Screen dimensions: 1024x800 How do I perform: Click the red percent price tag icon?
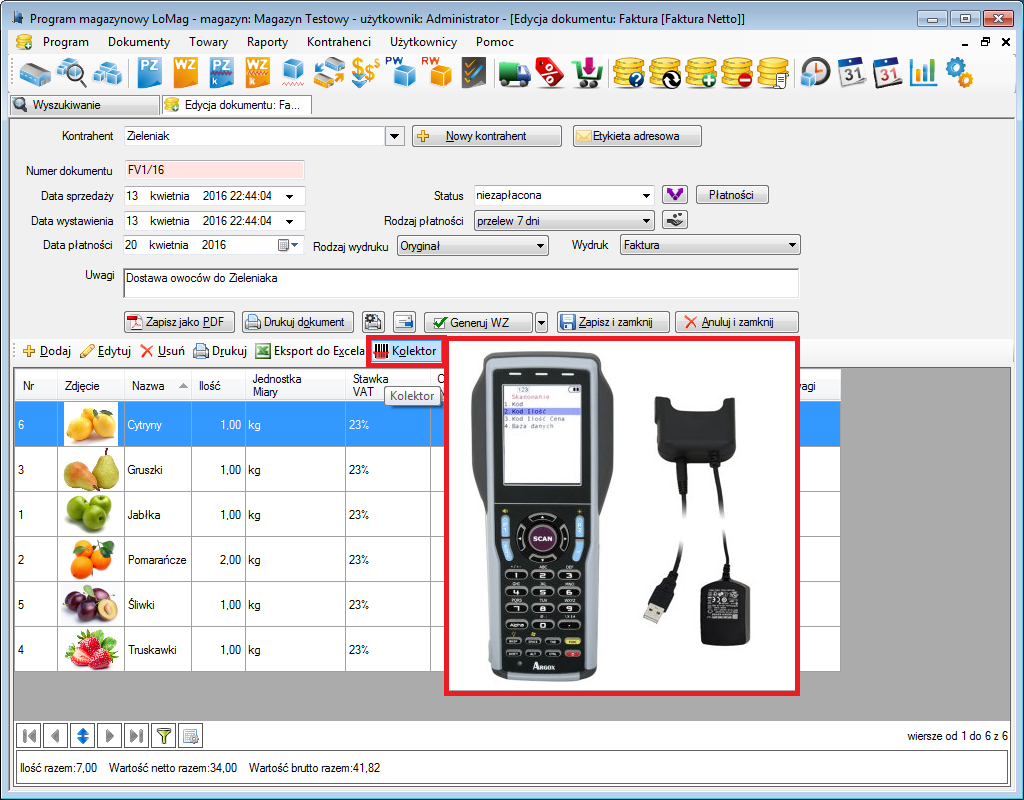click(549, 72)
